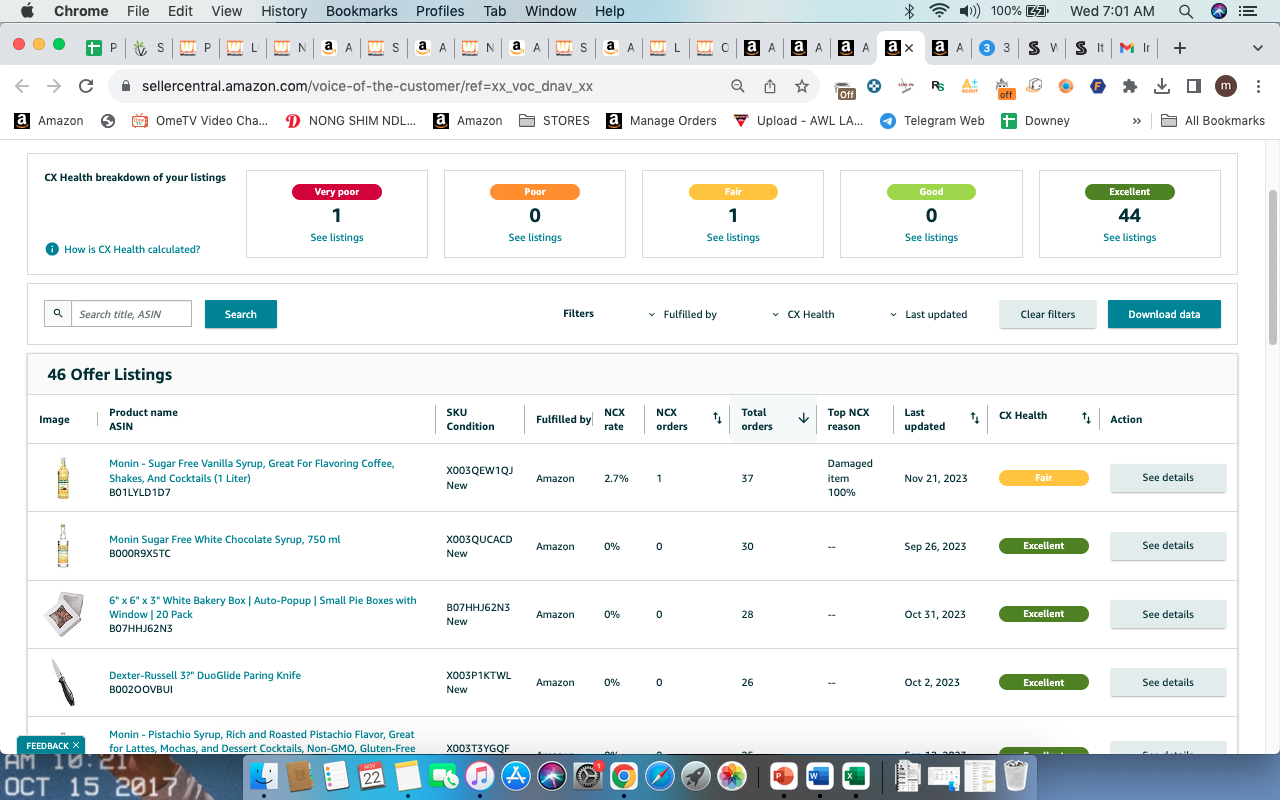Show more bookmarks with the double chevron

pos(1136,121)
